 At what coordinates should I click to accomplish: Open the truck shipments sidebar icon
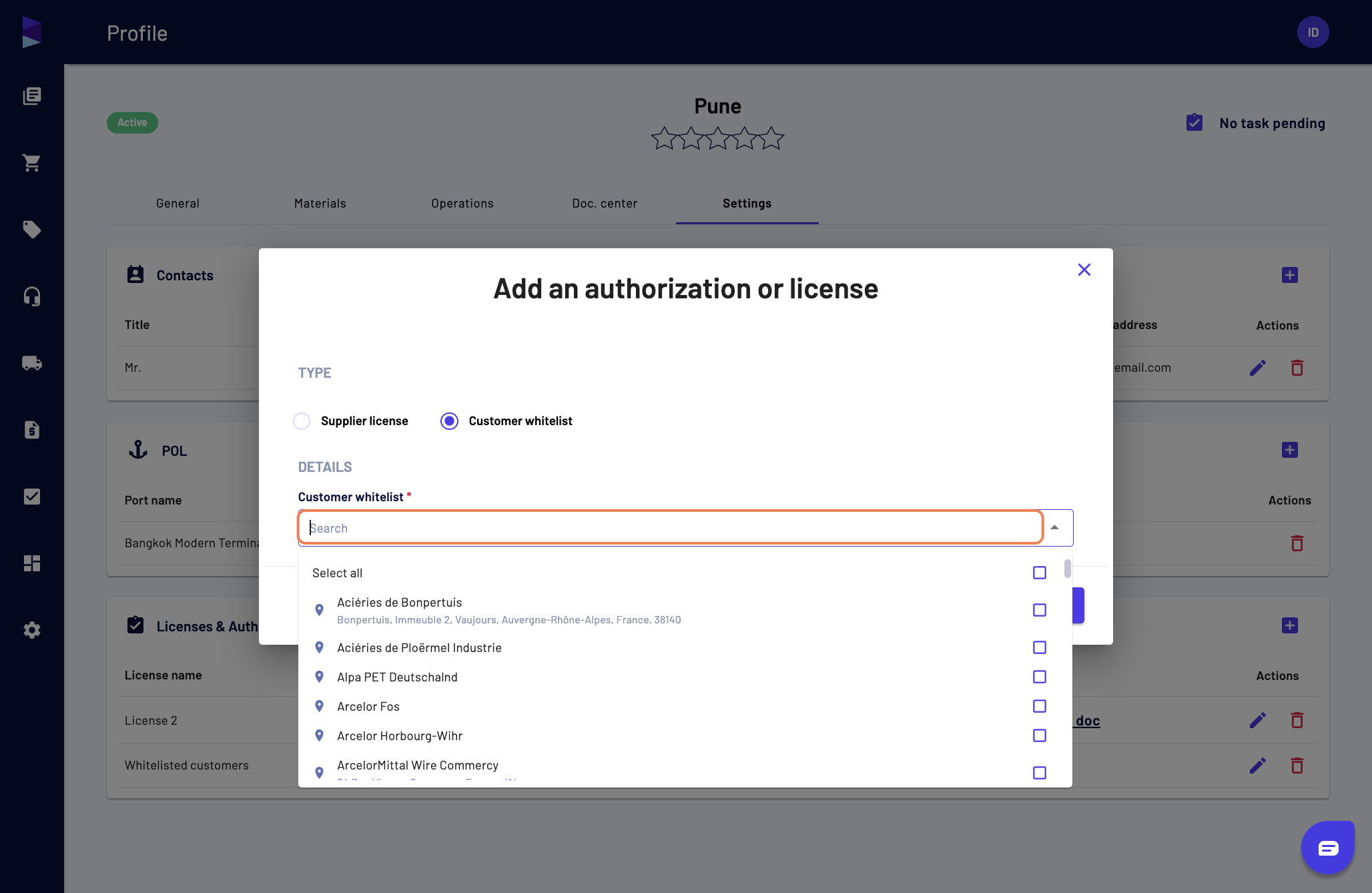pyautogui.click(x=31, y=363)
